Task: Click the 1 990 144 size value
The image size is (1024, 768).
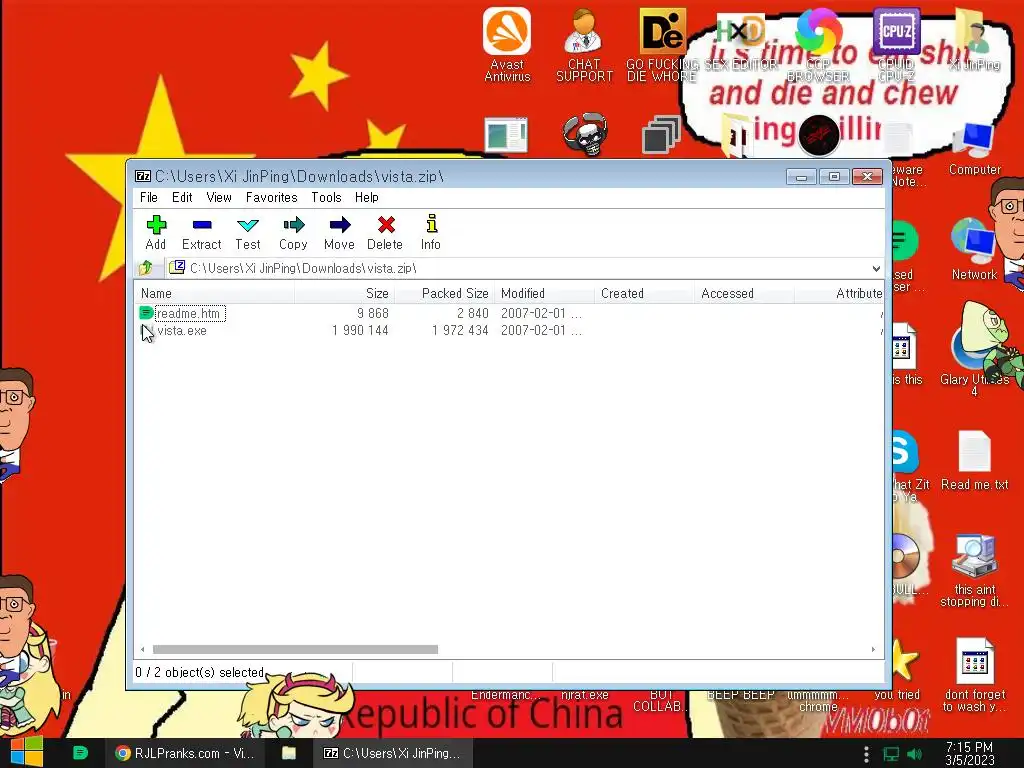Action: click(360, 330)
